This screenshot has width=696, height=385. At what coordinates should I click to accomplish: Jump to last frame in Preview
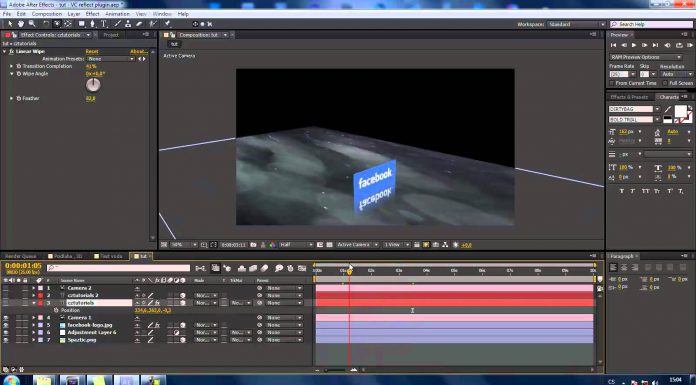pos(655,45)
